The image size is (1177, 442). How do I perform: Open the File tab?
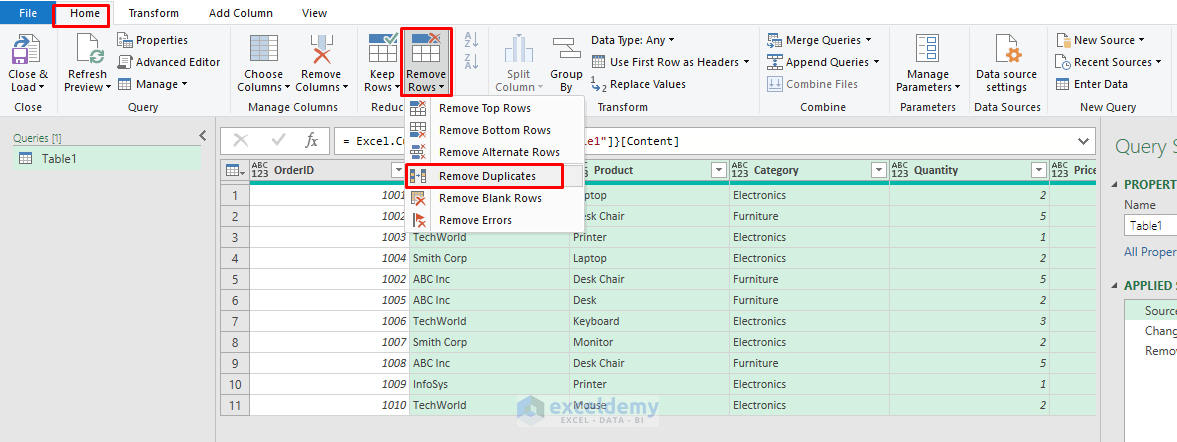(28, 13)
